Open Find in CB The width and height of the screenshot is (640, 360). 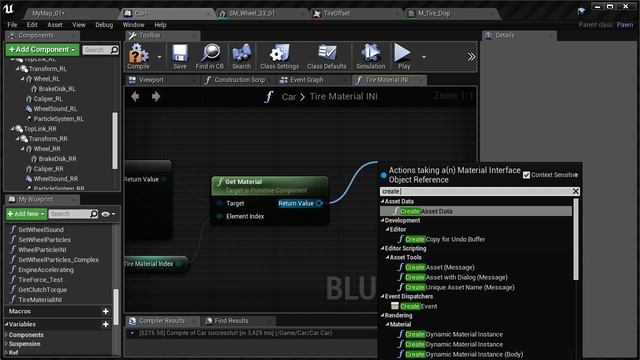(210, 56)
